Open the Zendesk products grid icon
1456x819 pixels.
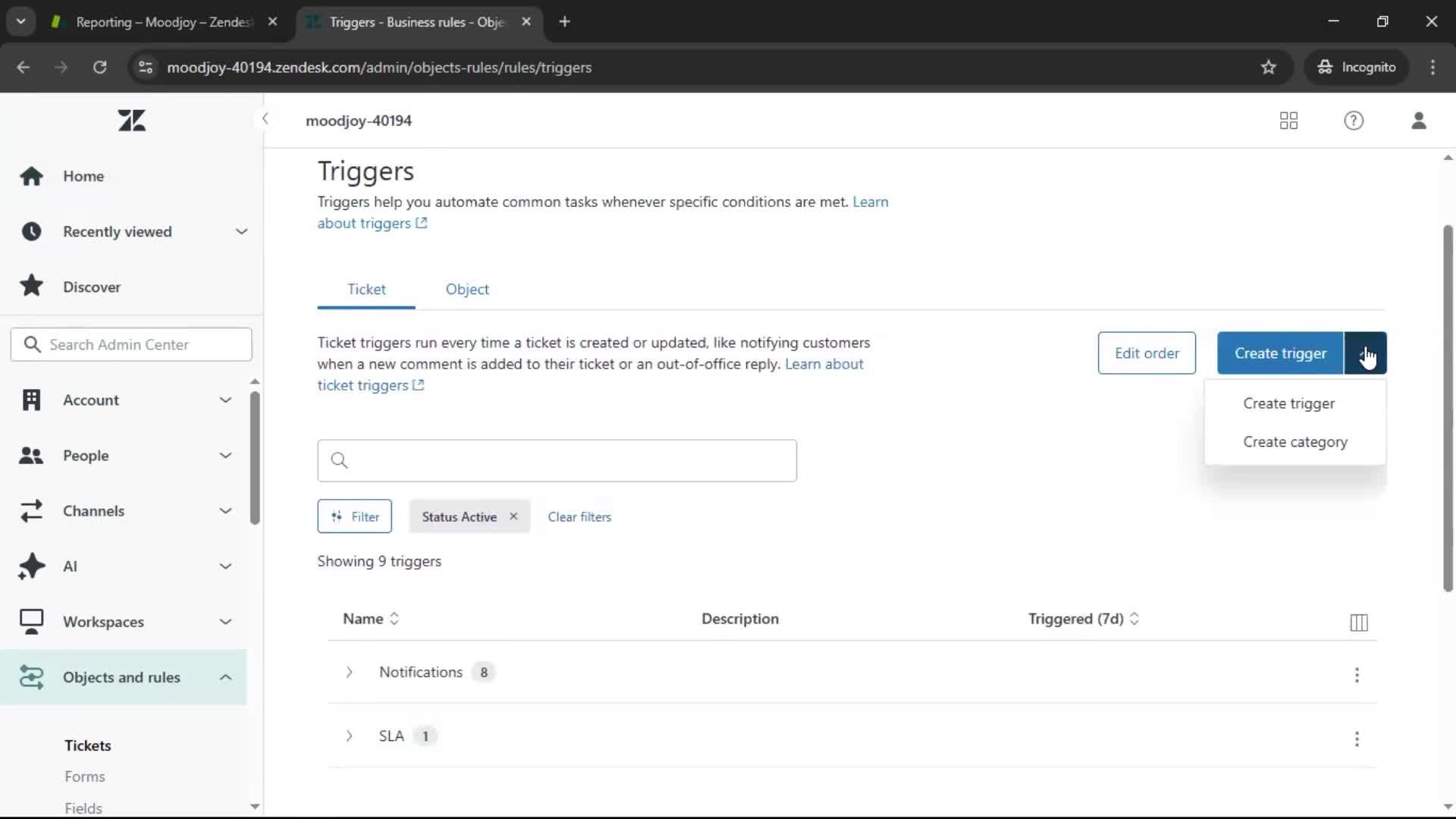click(x=1288, y=121)
